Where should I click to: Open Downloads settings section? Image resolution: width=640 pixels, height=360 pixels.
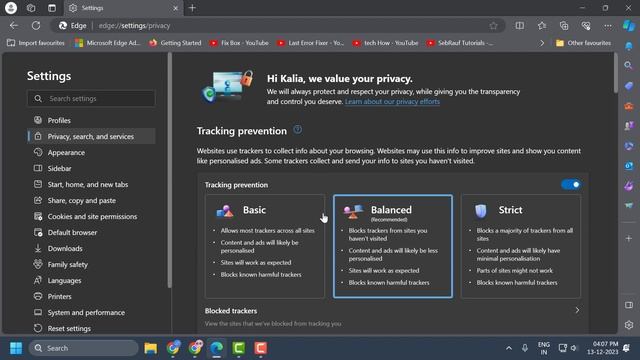coord(91,248)
